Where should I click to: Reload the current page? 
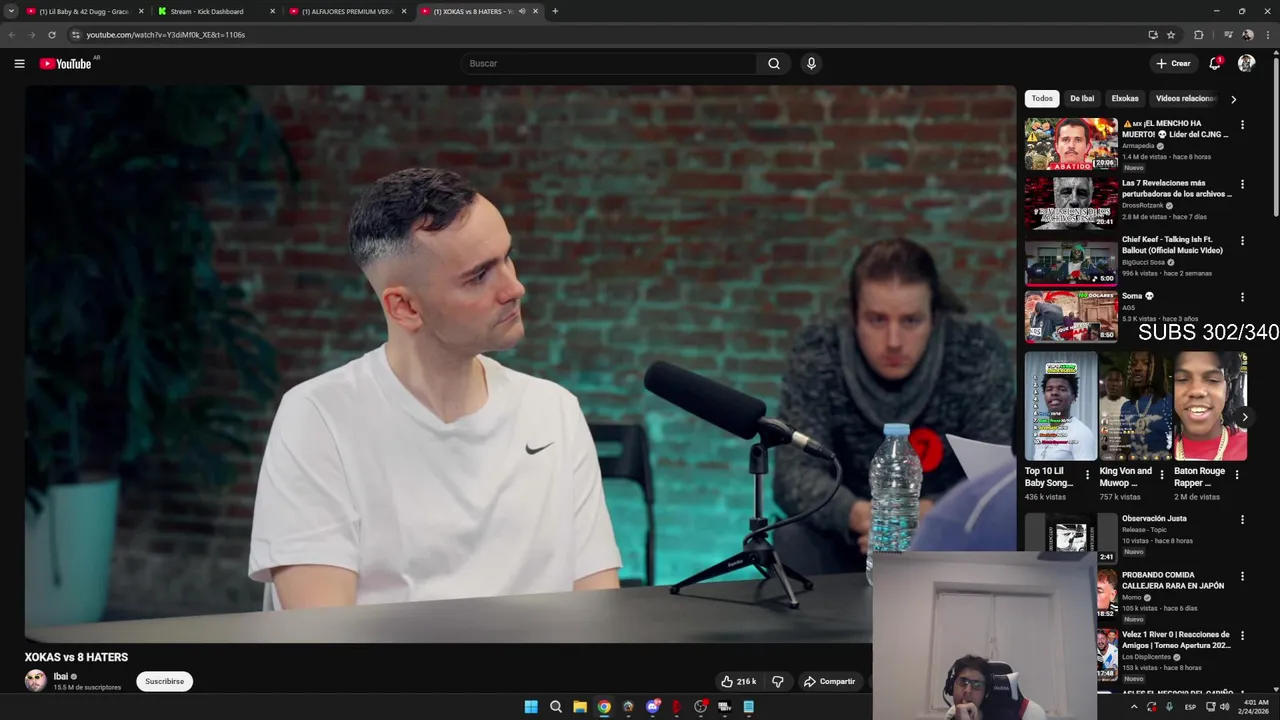point(52,35)
